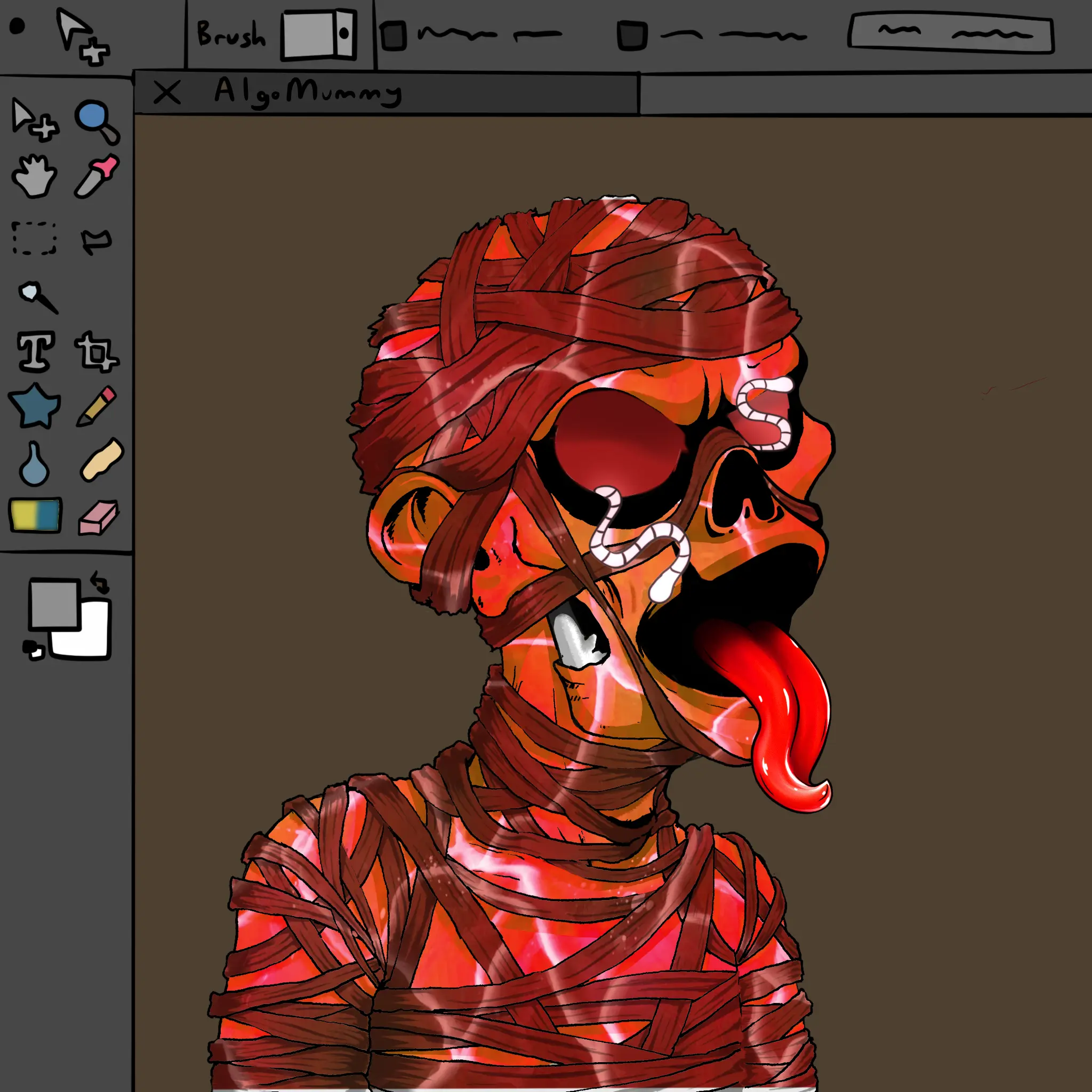The image size is (1092, 1092).
Task: Select the Lasso selection tool
Action: click(x=96, y=241)
